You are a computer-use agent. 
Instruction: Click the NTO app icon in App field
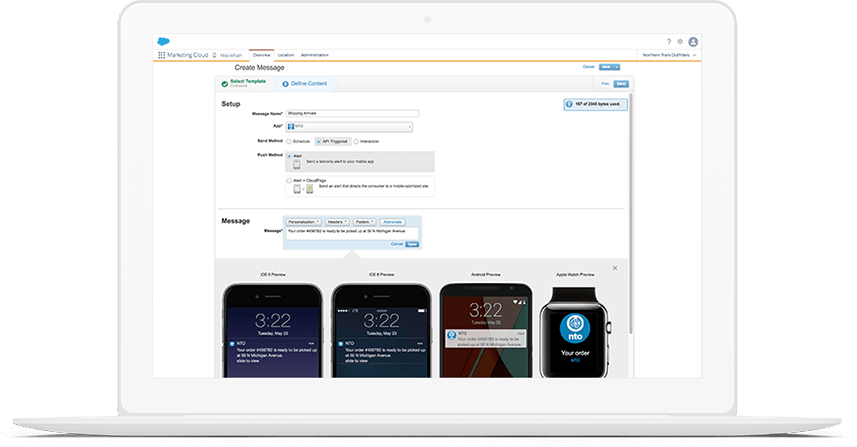[x=291, y=126]
